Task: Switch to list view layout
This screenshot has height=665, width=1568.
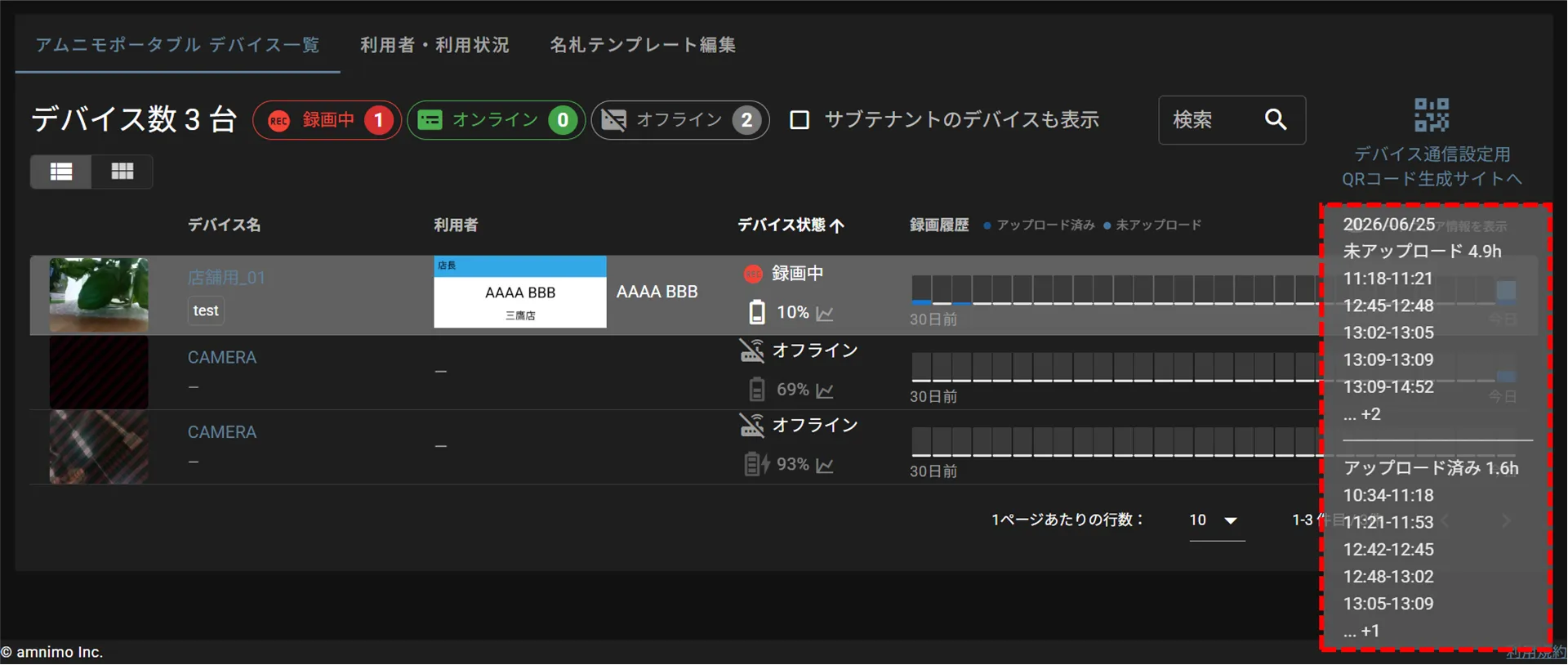Action: click(x=61, y=172)
